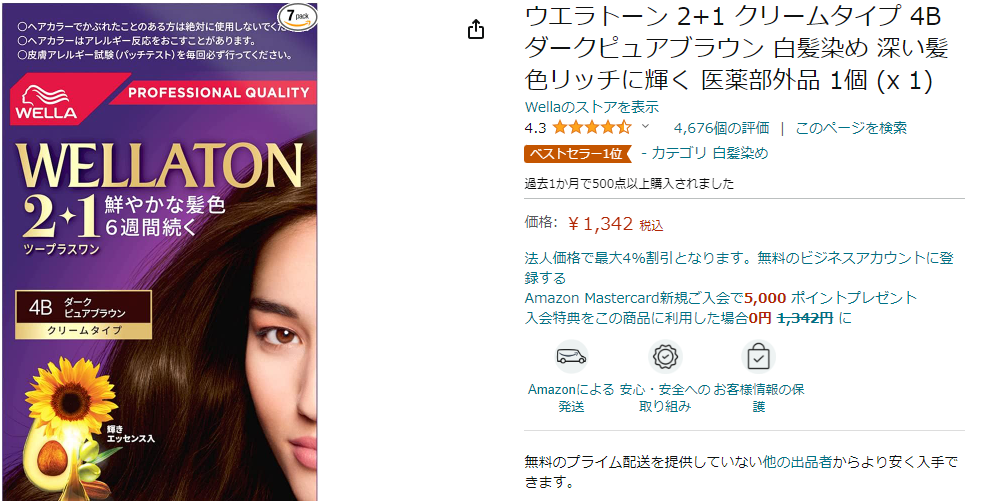Click the Amazonによる発送 label
Viewport: 983px width, 501px height.
pos(571,398)
